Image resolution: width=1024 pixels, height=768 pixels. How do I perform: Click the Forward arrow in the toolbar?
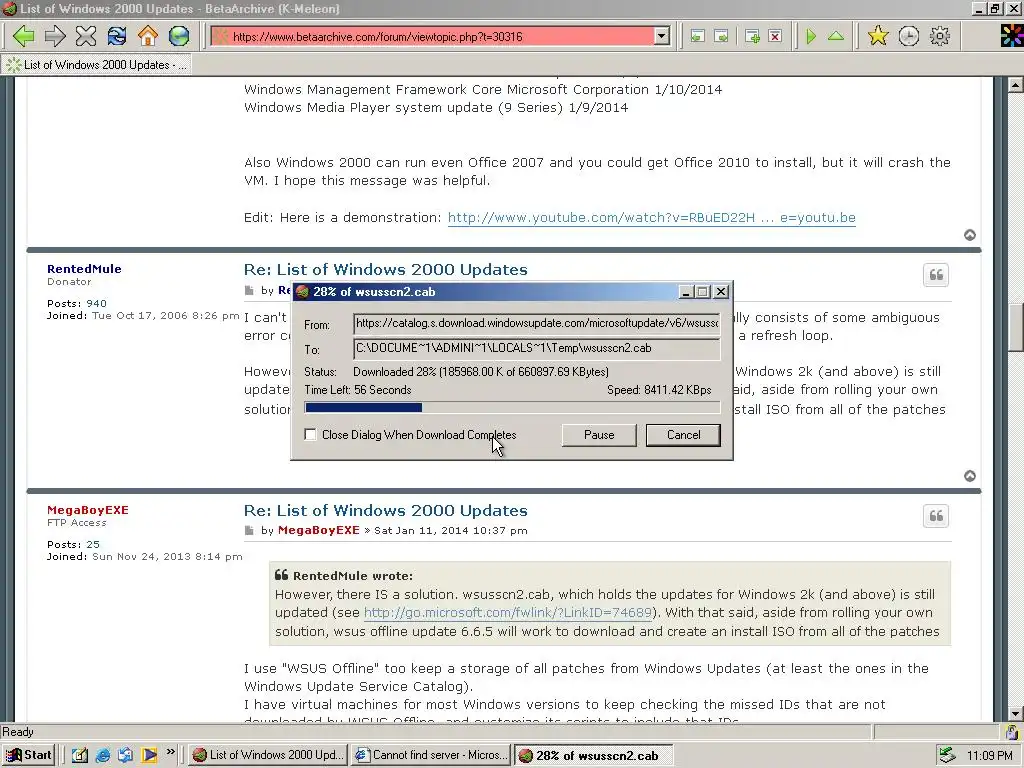[x=55, y=36]
